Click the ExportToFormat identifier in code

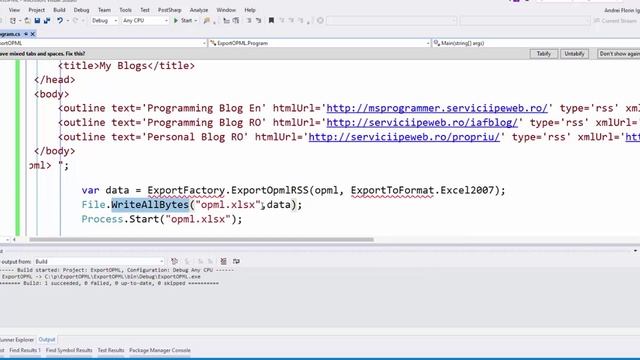point(392,190)
